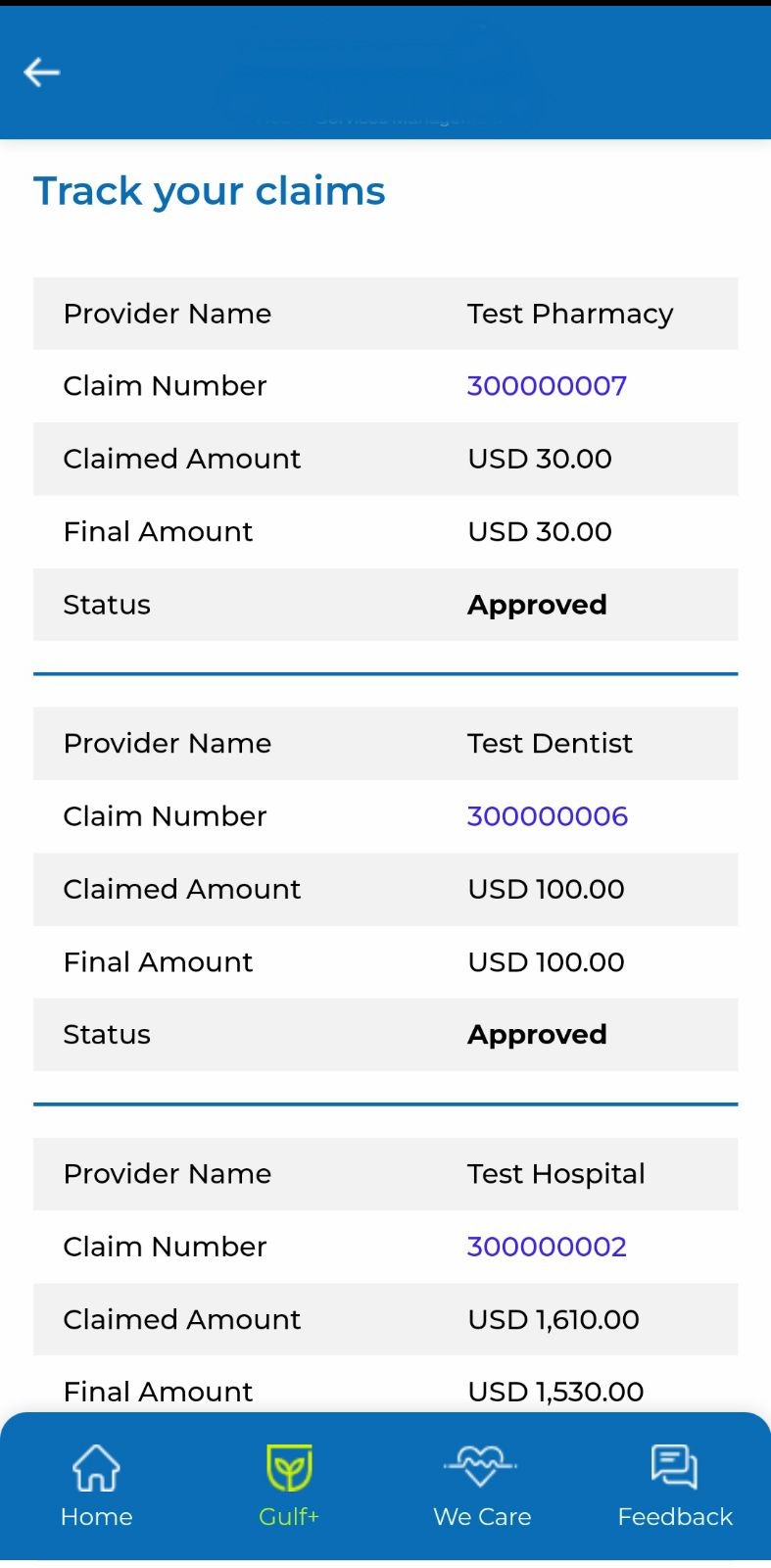This screenshot has width=771, height=1568.
Task: Open claim number 300000006
Action: pyautogui.click(x=547, y=816)
